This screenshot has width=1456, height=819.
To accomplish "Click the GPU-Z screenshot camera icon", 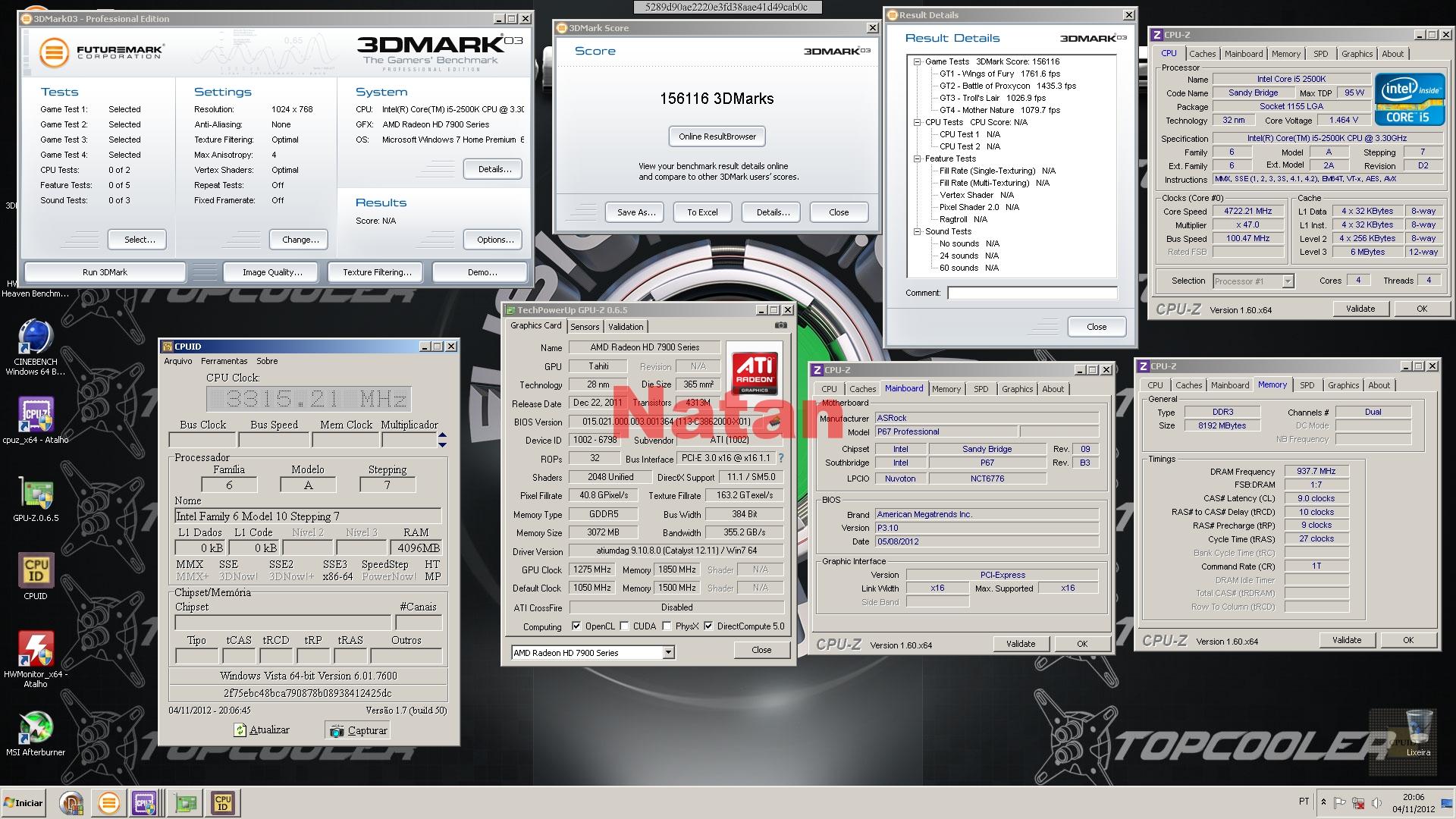I will point(781,325).
